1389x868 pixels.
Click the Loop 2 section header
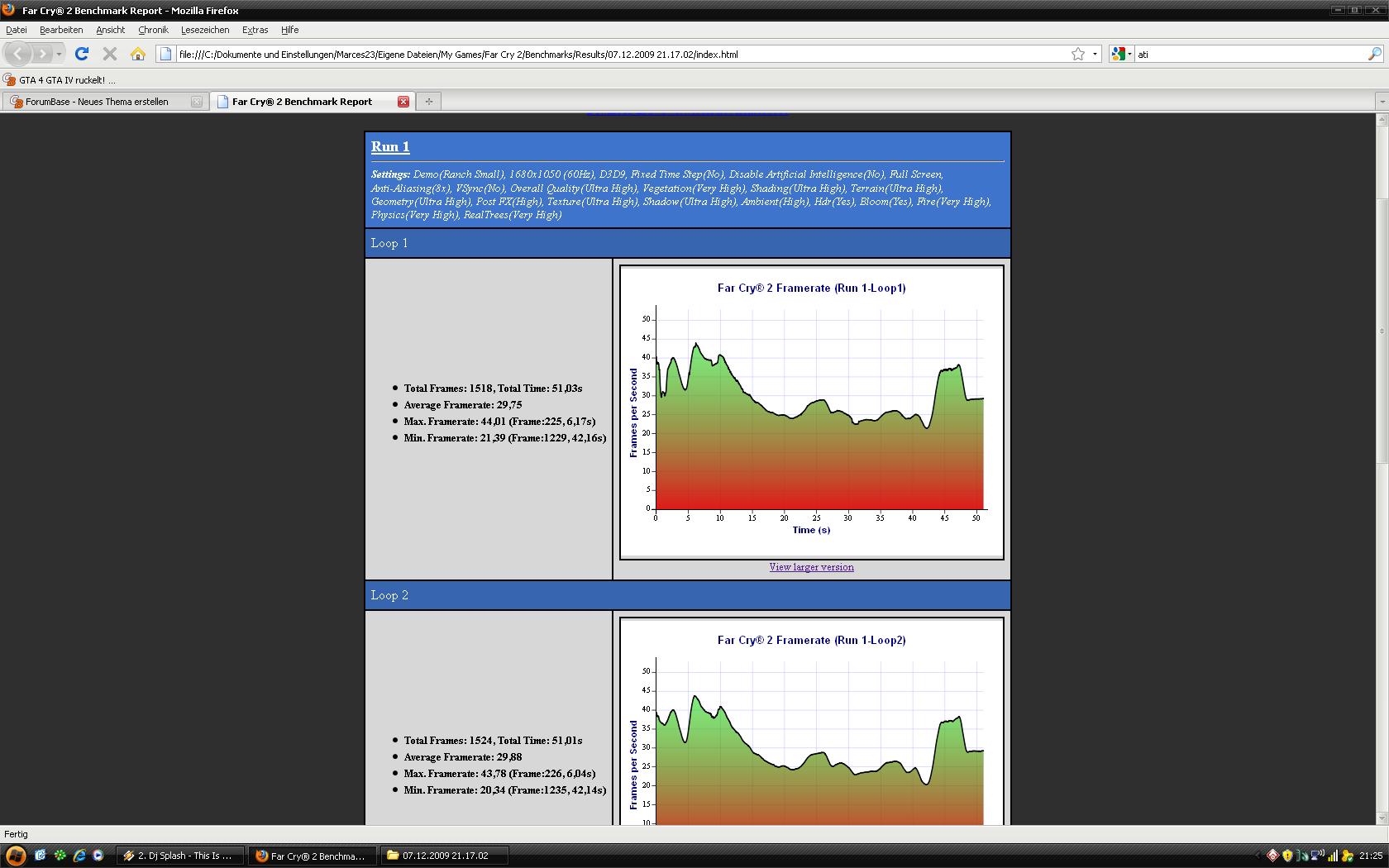(688, 595)
